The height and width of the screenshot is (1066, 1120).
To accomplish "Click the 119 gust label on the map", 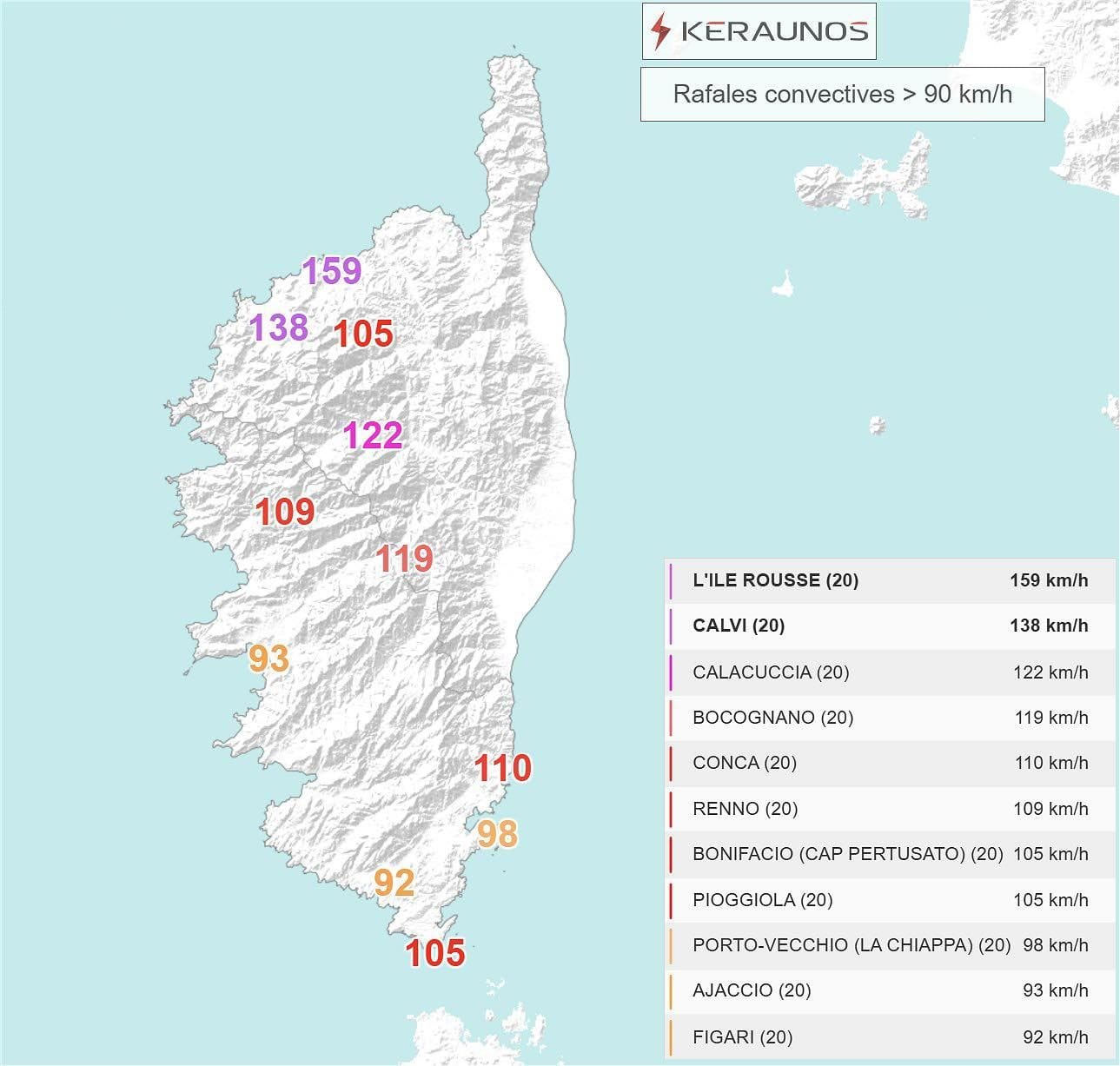I will click(x=404, y=558).
